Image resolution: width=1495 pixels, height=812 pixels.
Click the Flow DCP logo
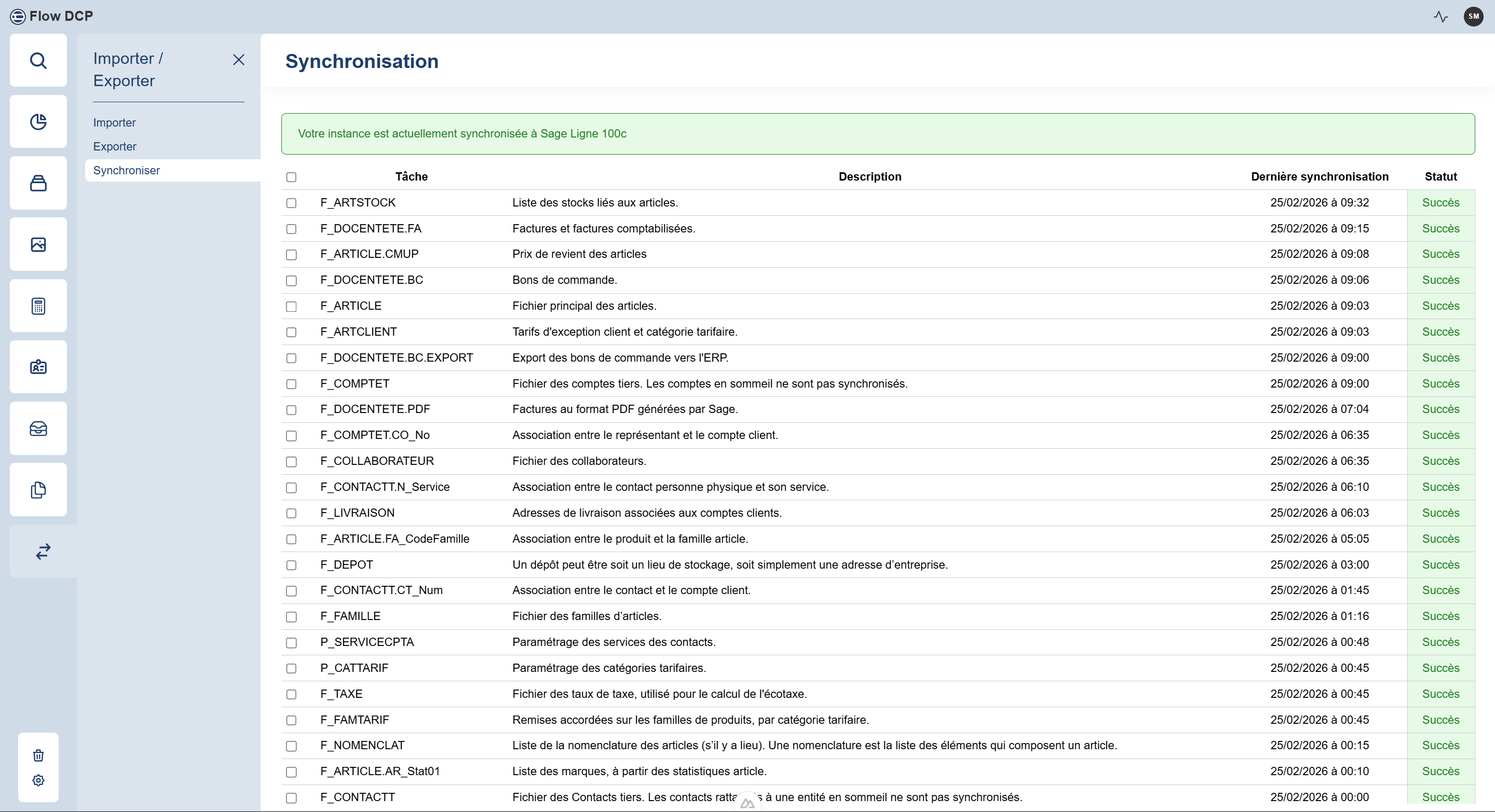51,16
